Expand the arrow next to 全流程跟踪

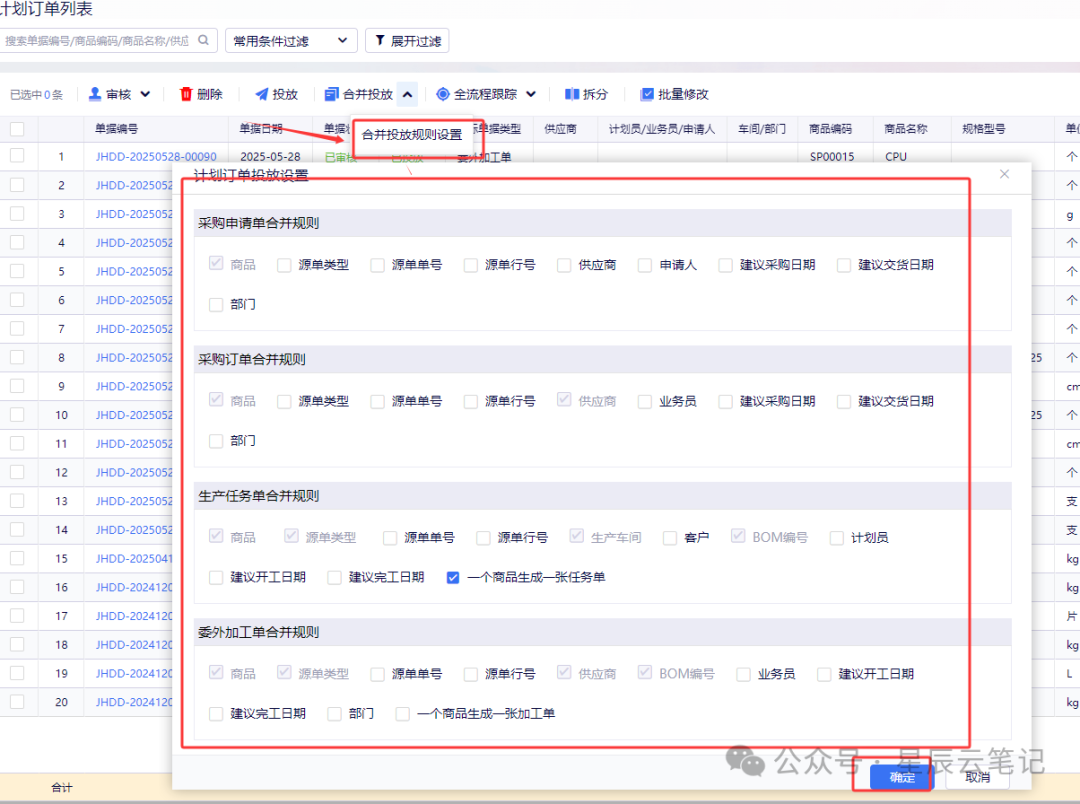tap(531, 94)
